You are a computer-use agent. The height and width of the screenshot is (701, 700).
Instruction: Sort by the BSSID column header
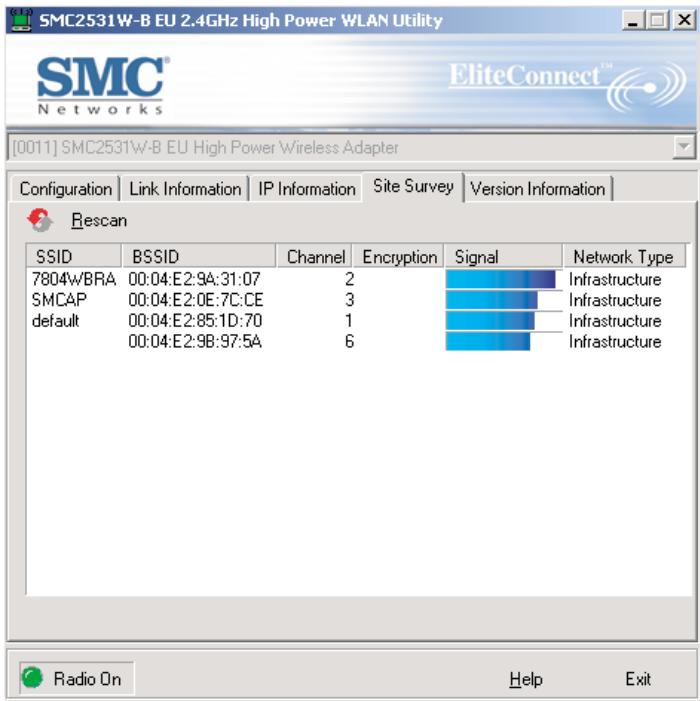click(x=199, y=256)
